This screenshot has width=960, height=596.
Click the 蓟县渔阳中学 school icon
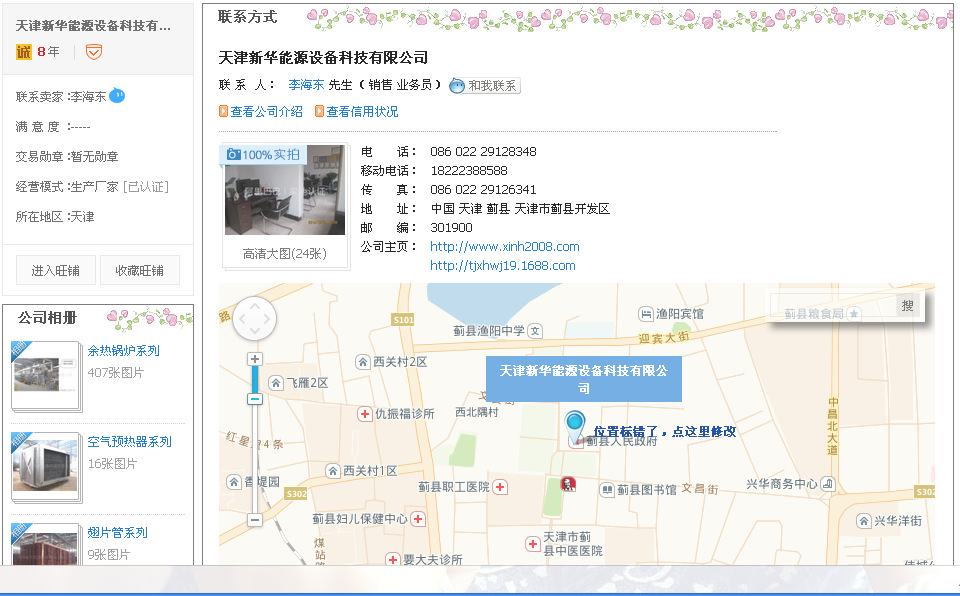click(x=535, y=331)
